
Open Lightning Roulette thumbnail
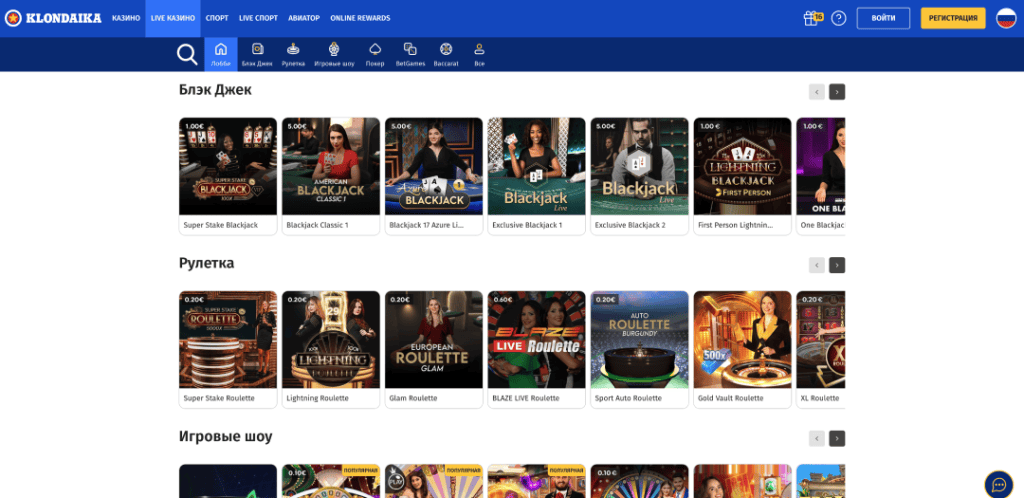point(331,339)
